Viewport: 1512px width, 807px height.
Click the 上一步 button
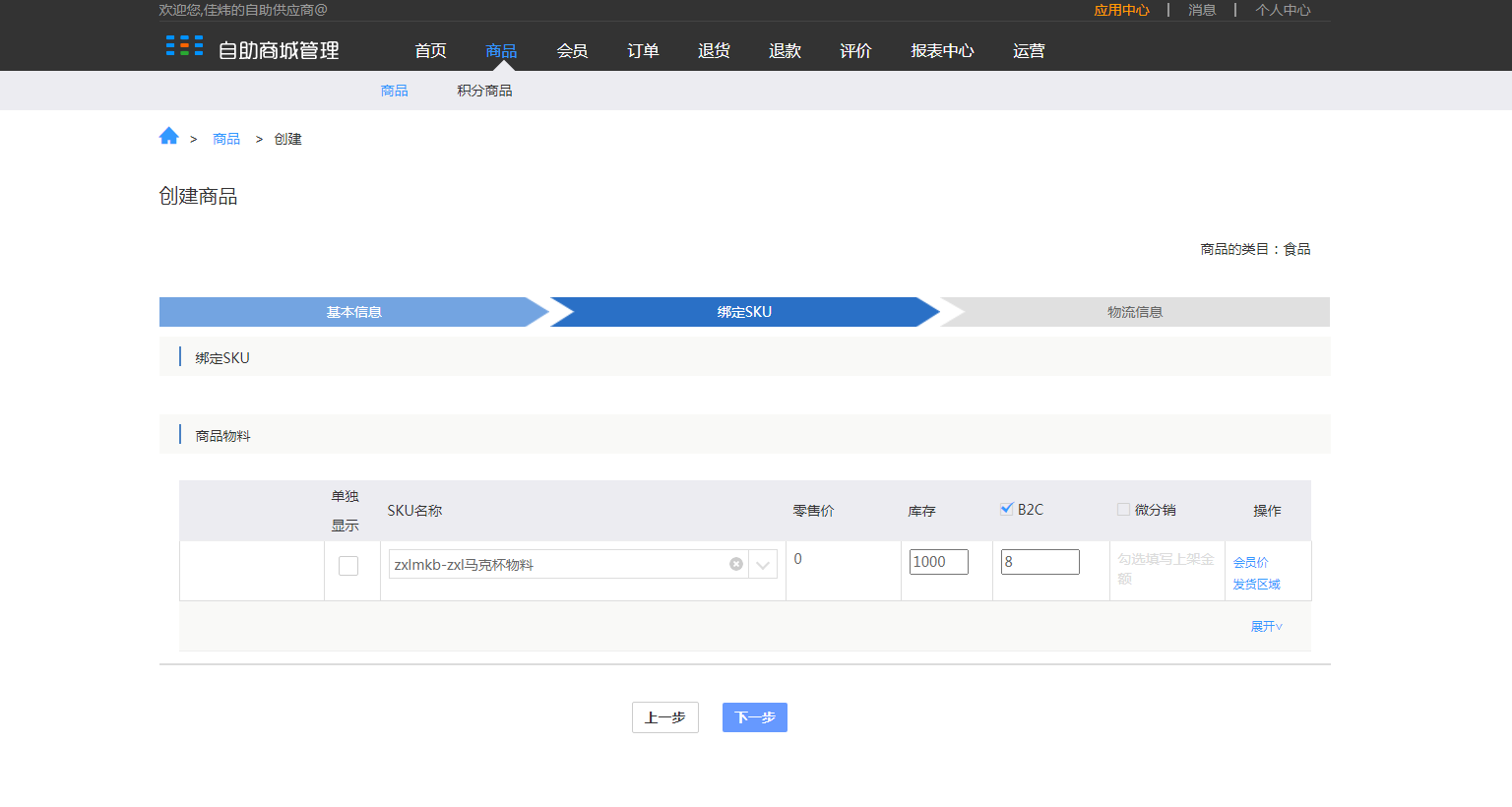tap(665, 717)
